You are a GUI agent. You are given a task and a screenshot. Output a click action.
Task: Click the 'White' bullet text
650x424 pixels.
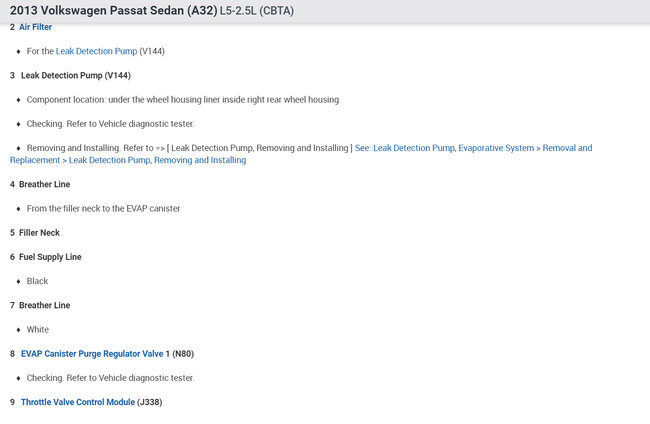point(37,329)
